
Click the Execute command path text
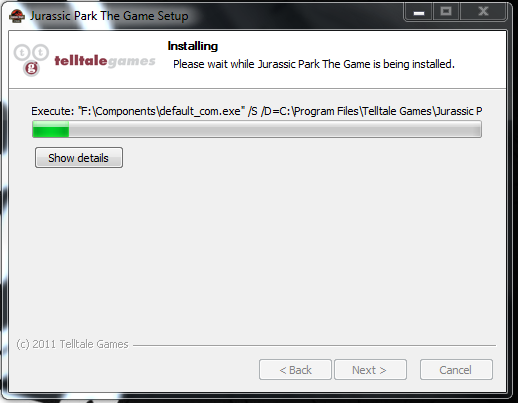[257, 111]
